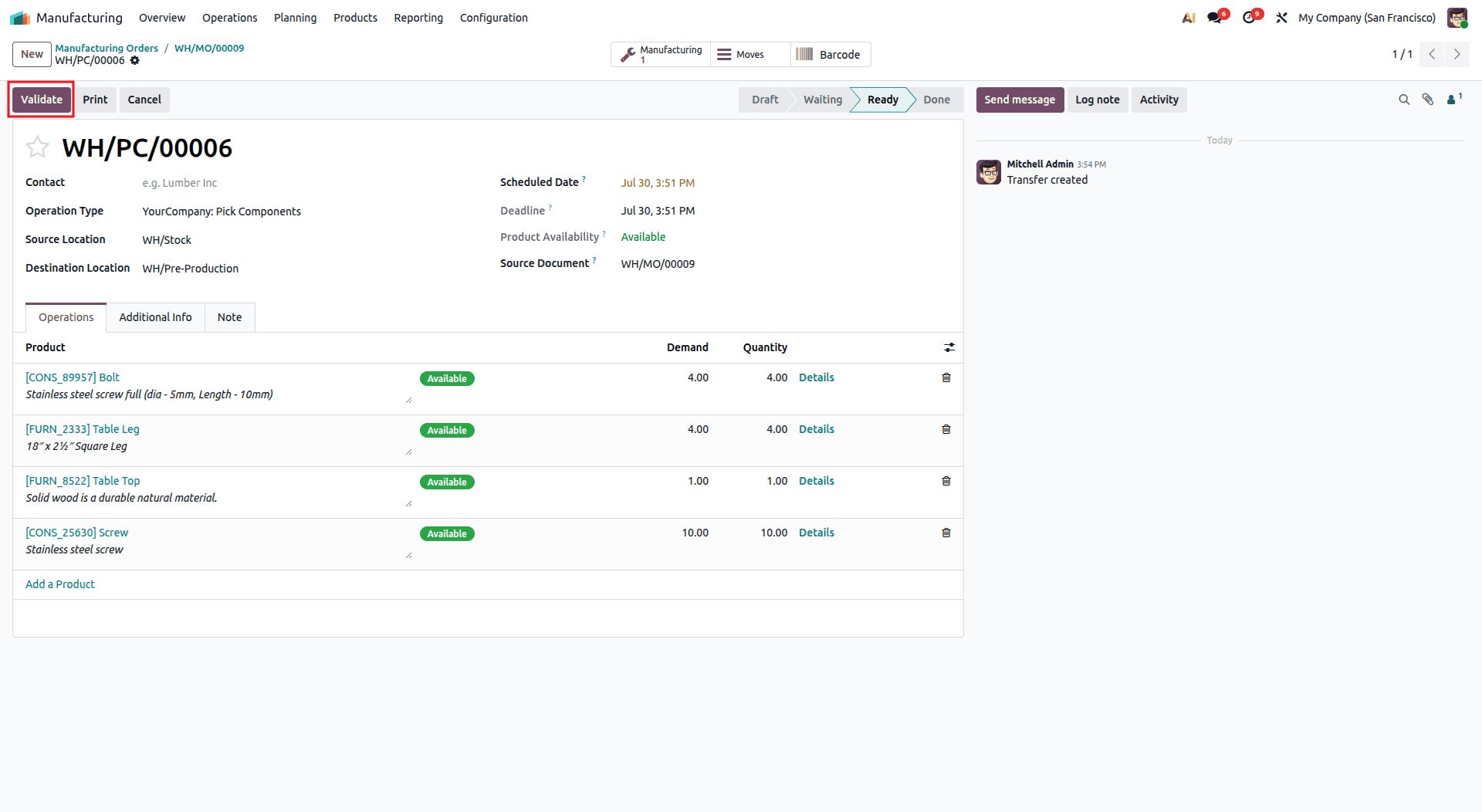
Task: Delete the Bolt line with trash icon
Action: (x=946, y=377)
